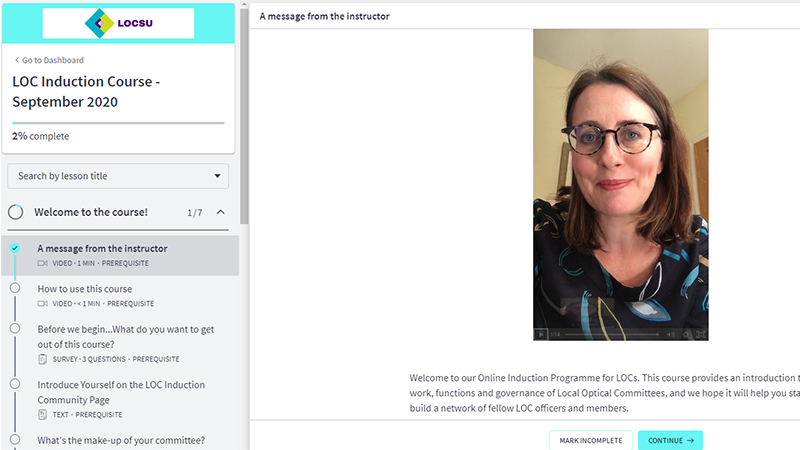Open the Introduce Yourself on the LOC Induction lesson
800x450 pixels.
pos(121,392)
